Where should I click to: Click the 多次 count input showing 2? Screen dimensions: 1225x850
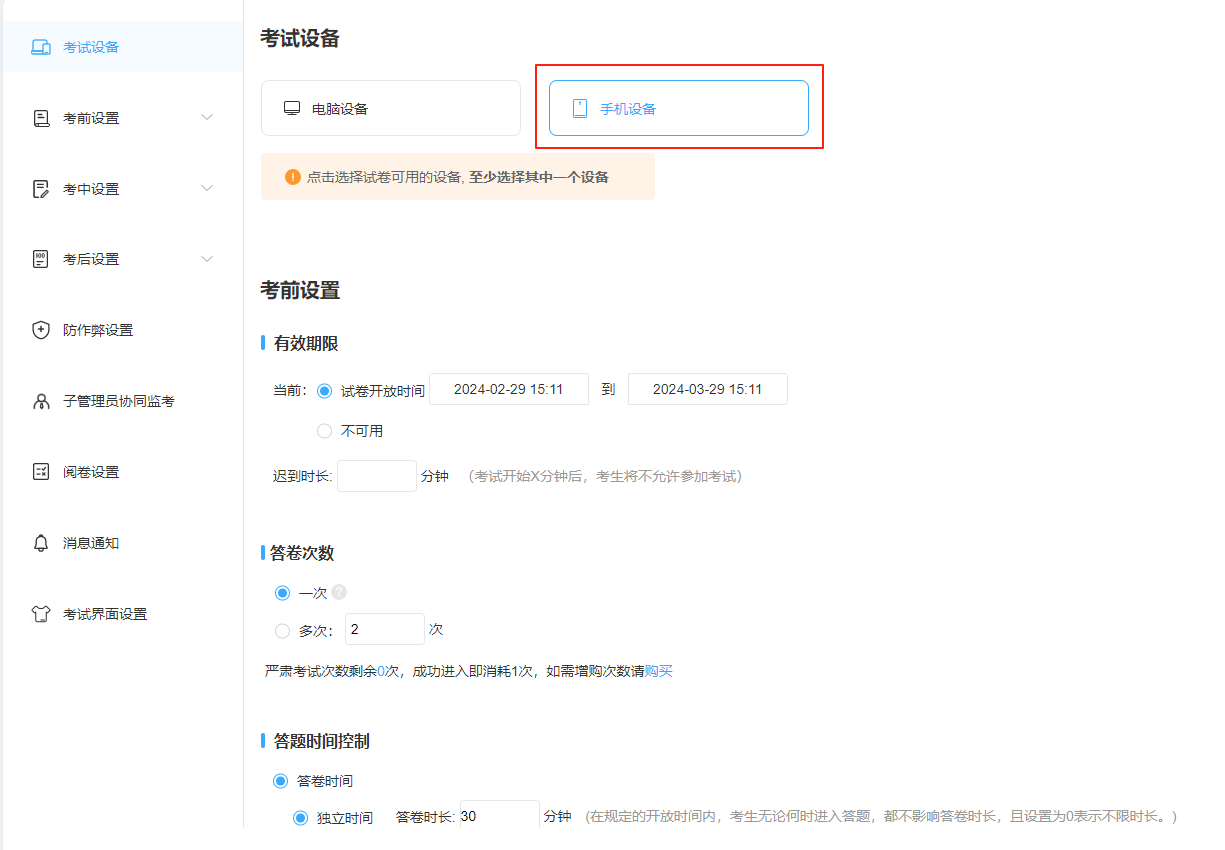385,629
